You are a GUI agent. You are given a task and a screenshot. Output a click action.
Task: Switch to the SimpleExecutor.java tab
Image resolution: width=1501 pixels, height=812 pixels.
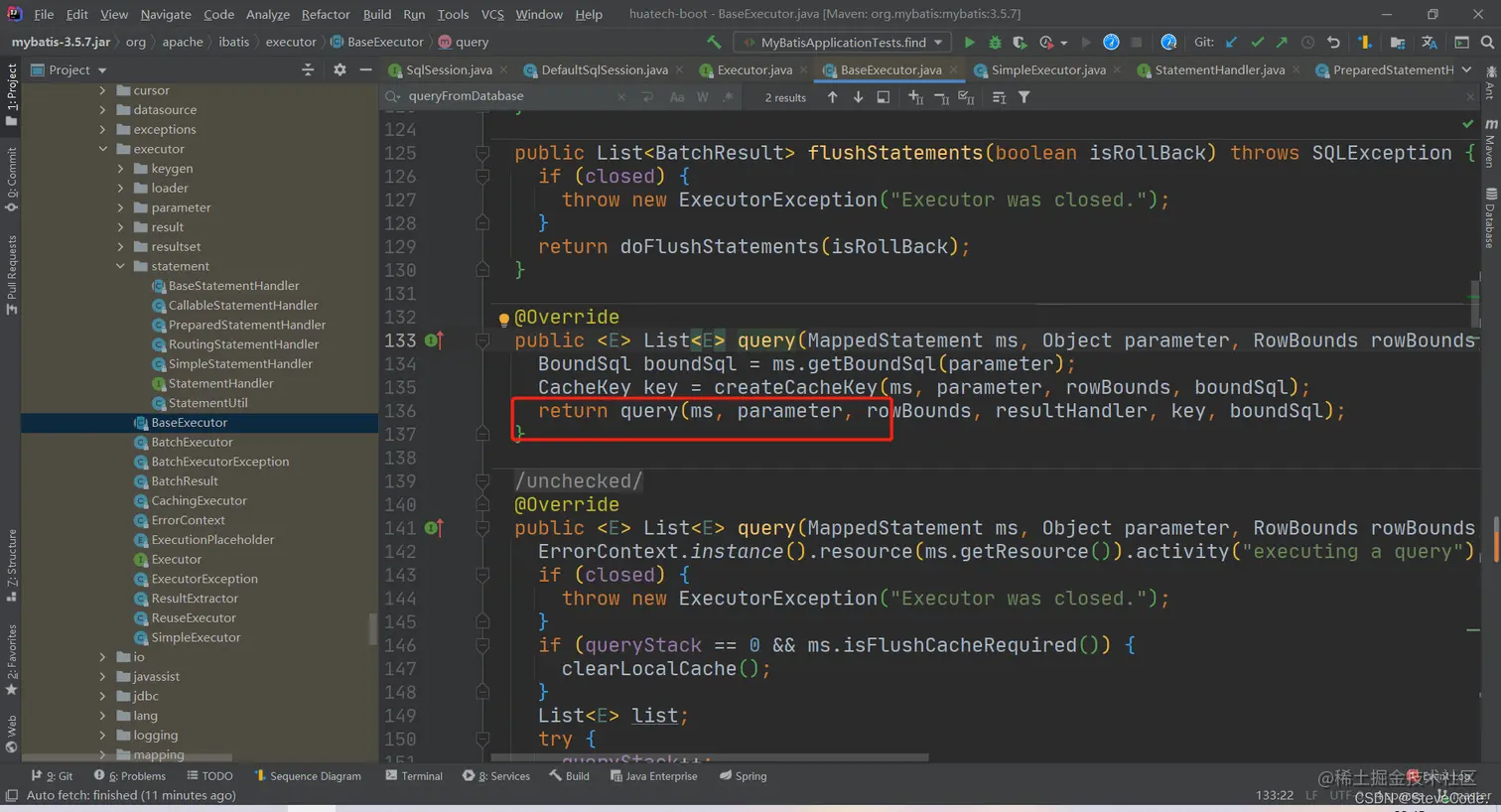[1047, 69]
